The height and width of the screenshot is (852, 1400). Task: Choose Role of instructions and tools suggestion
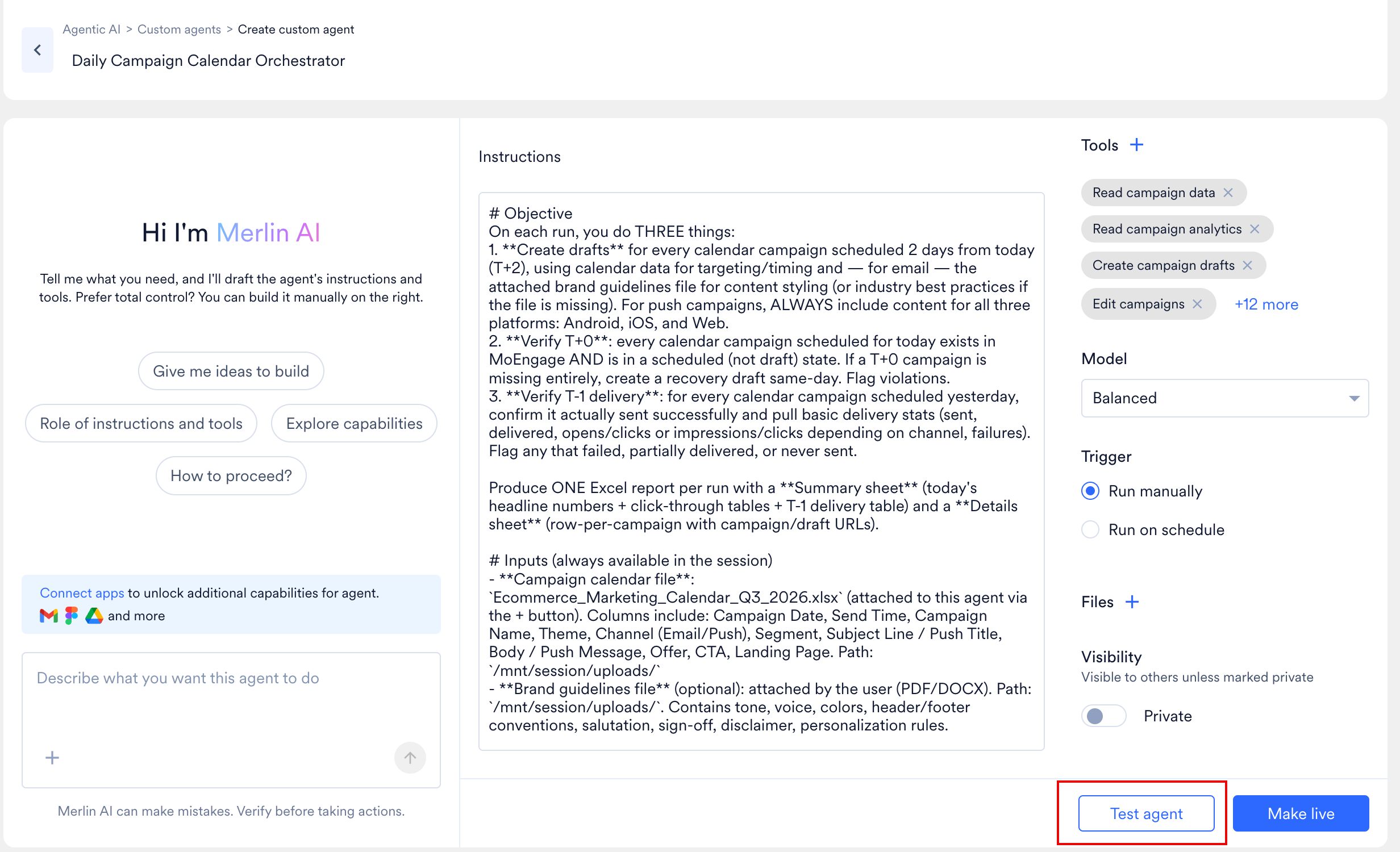(x=141, y=423)
